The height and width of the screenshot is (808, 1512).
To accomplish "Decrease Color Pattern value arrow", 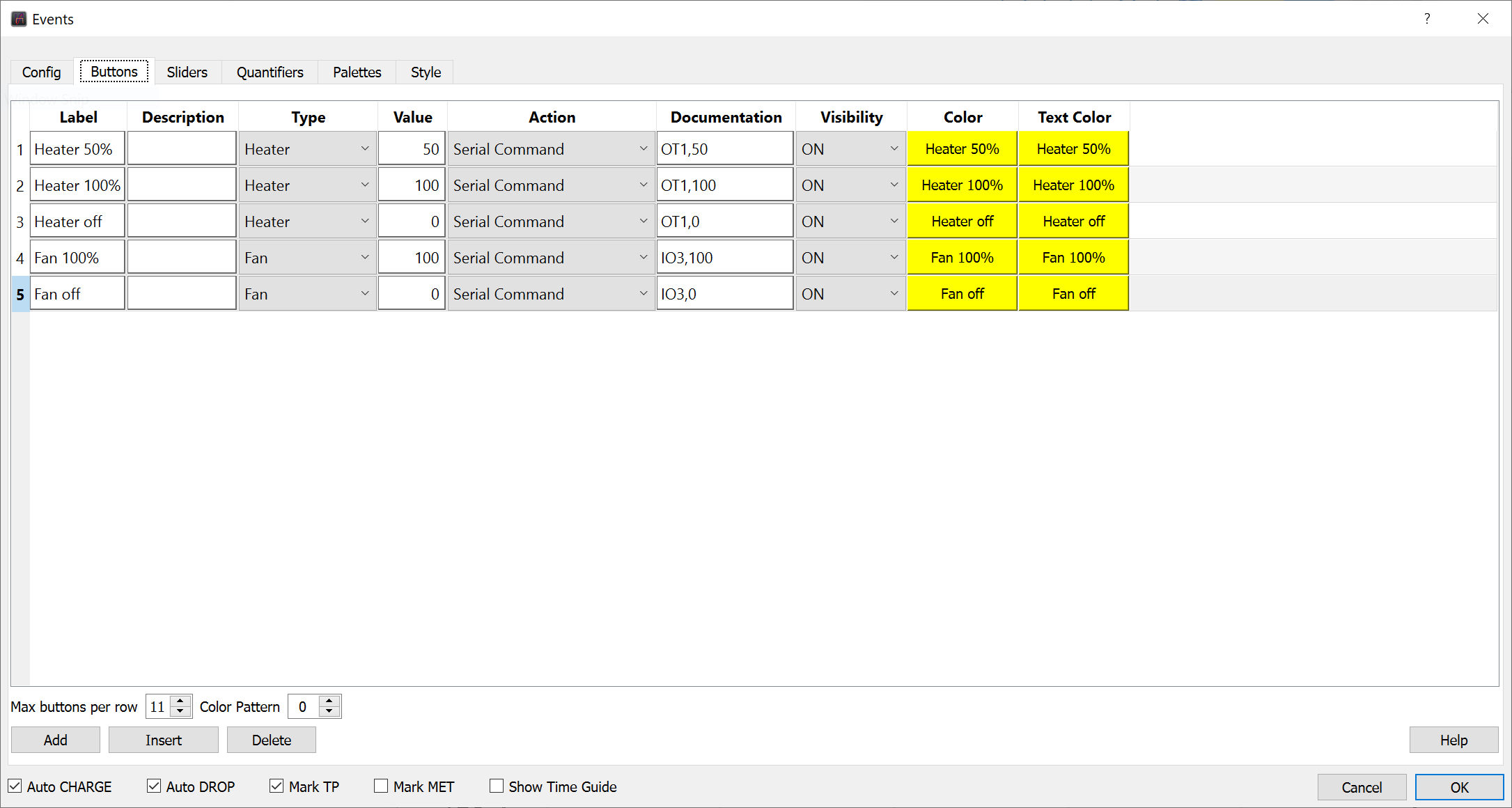I will point(329,712).
